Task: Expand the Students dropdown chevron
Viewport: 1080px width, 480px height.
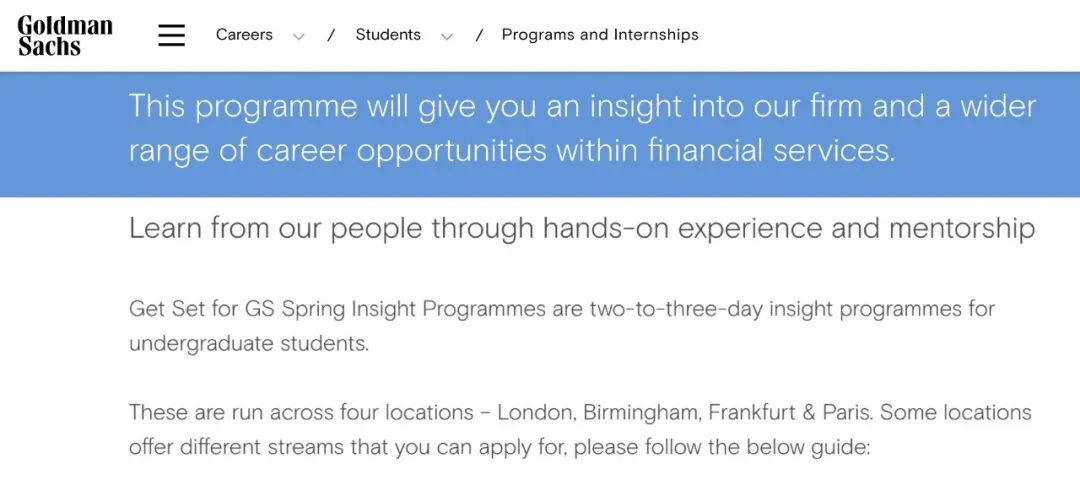Action: click(447, 36)
